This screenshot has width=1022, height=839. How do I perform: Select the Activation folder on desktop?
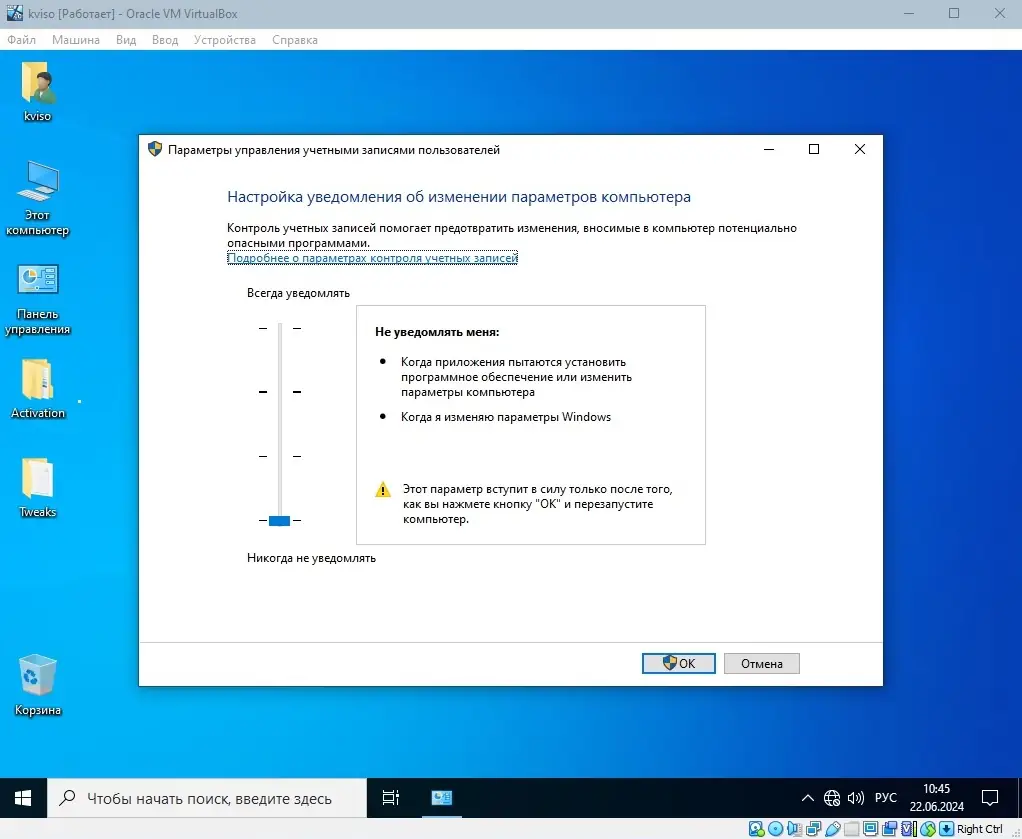click(37, 389)
